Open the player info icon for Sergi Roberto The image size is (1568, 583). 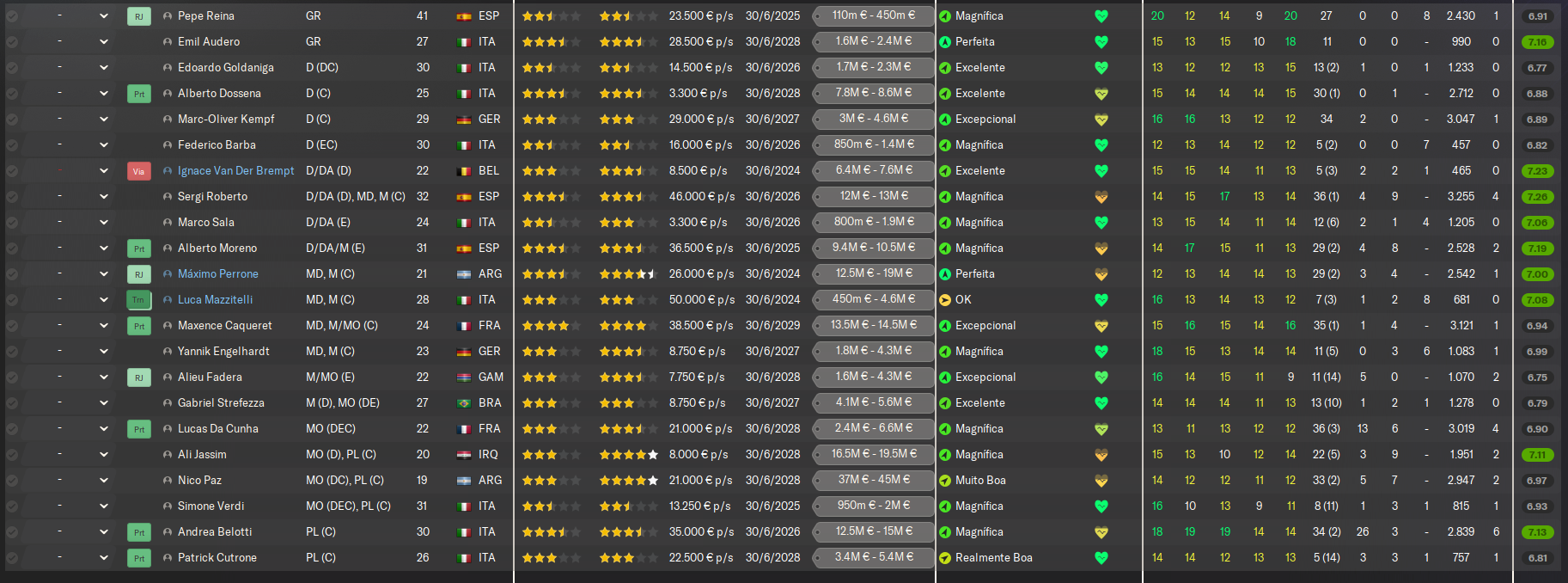(168, 197)
